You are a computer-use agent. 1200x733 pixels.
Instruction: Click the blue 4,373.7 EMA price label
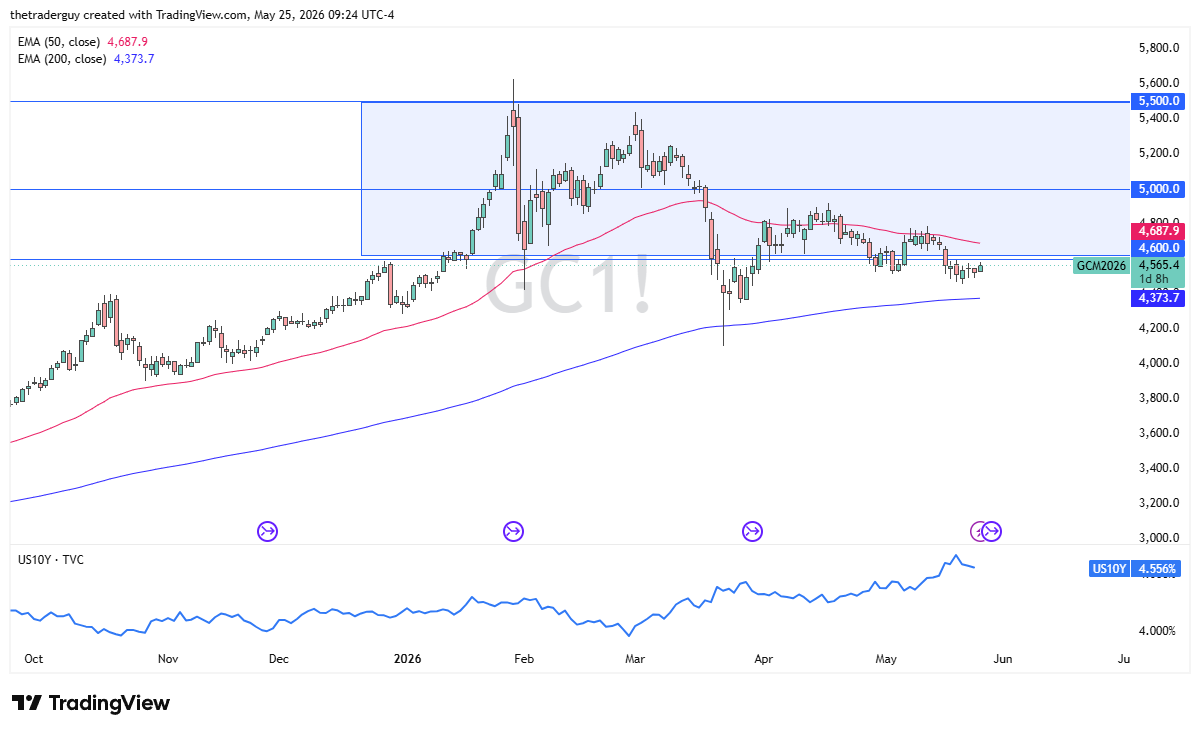[1158, 298]
